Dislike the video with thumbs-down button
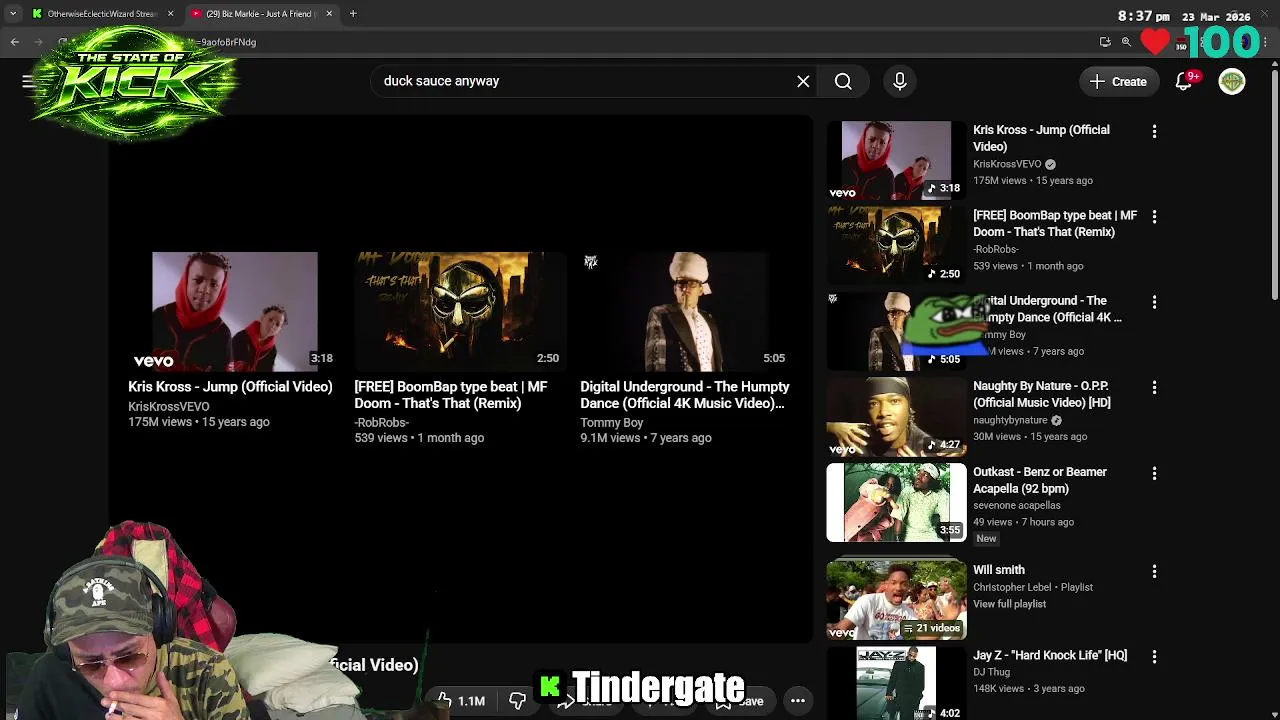The height and width of the screenshot is (720, 1280). pos(517,701)
